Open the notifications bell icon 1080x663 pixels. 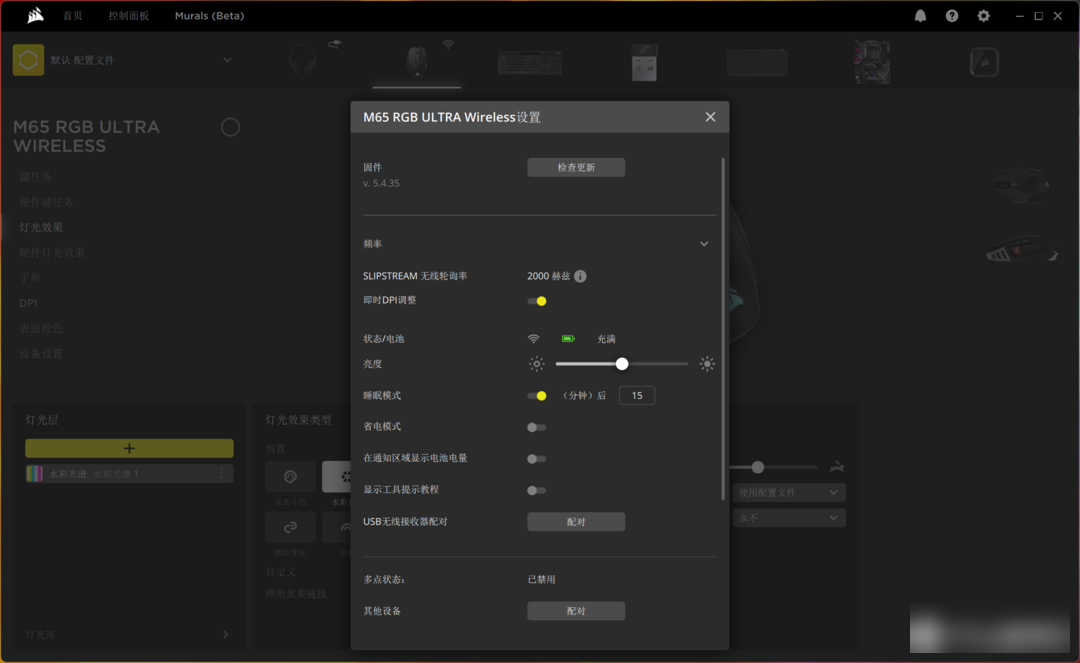pyautogui.click(x=920, y=16)
